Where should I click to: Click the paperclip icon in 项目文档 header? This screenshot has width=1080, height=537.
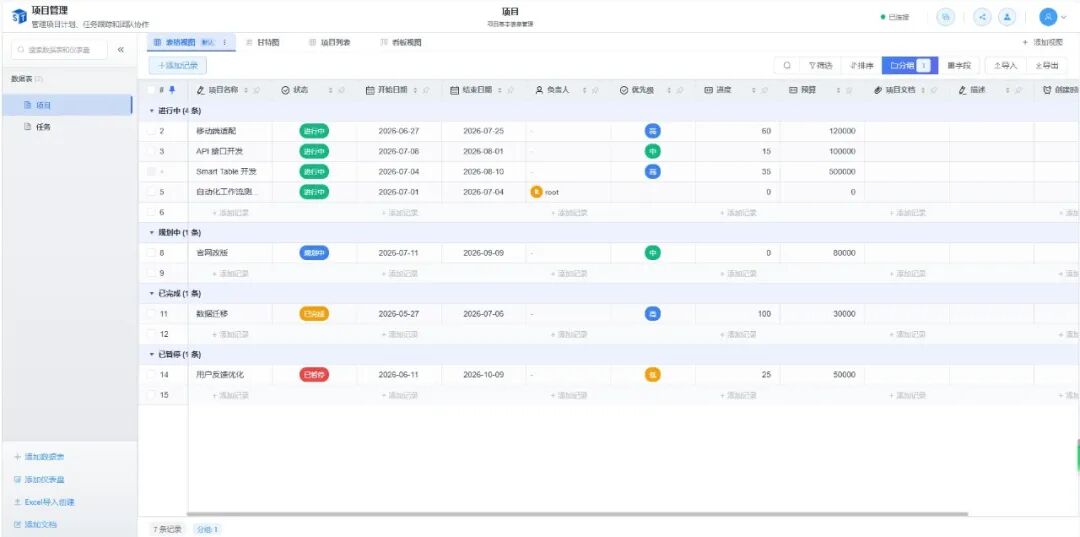point(878,90)
